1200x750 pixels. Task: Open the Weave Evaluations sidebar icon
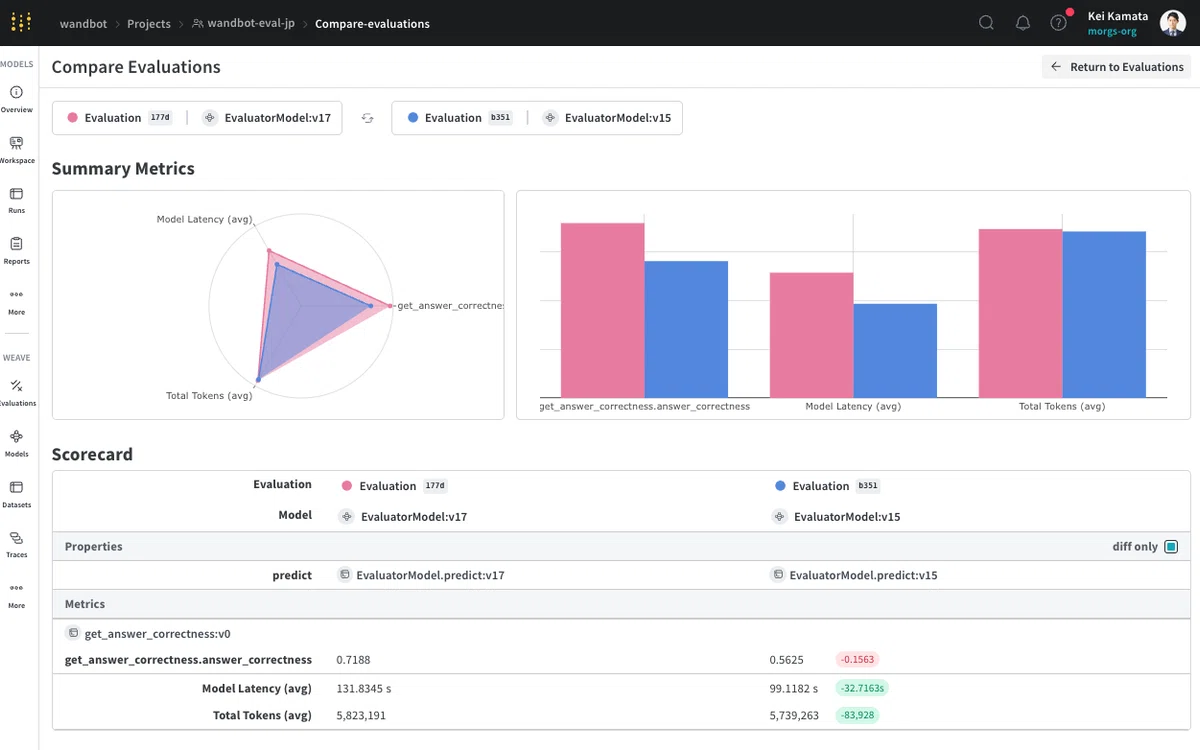(16, 392)
